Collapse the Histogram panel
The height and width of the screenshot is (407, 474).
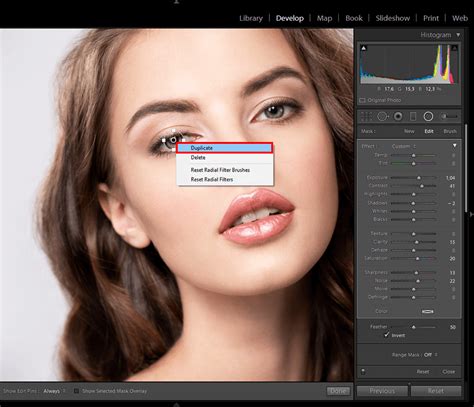[458, 35]
